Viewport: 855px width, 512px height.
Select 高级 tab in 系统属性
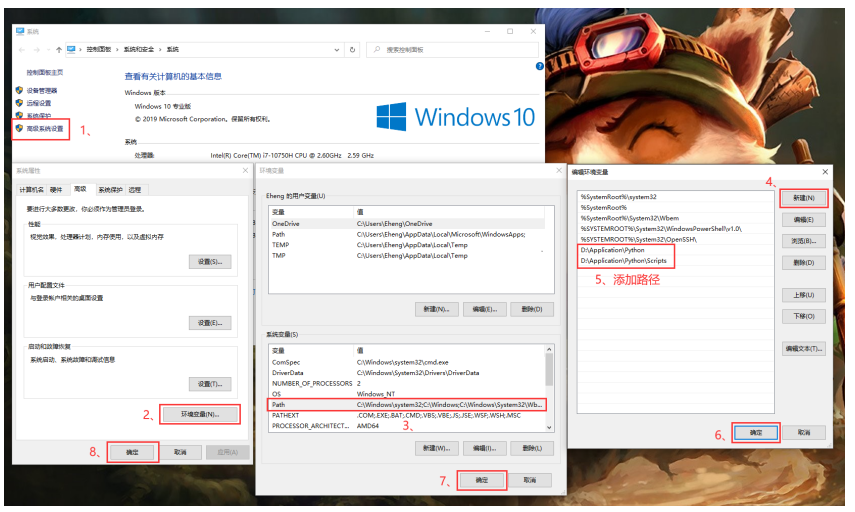point(80,189)
